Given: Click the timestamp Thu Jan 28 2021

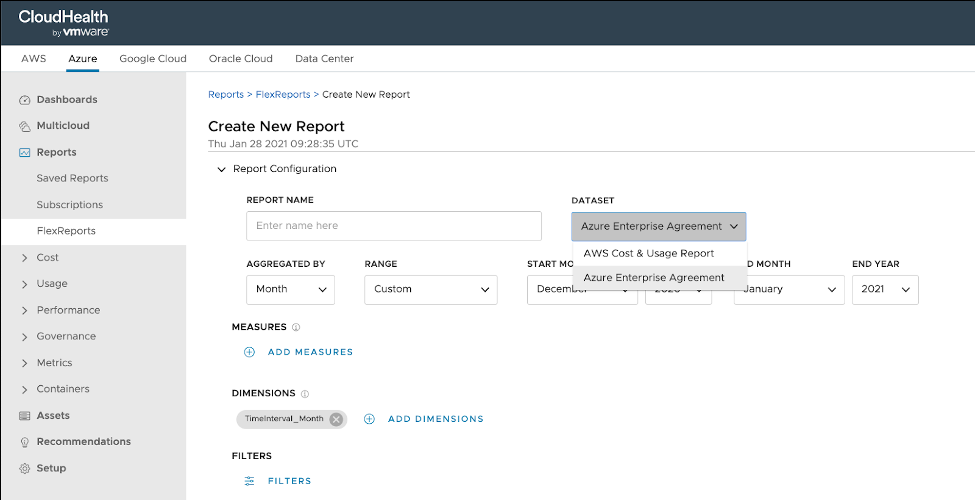Looking at the screenshot, I should click(283, 144).
